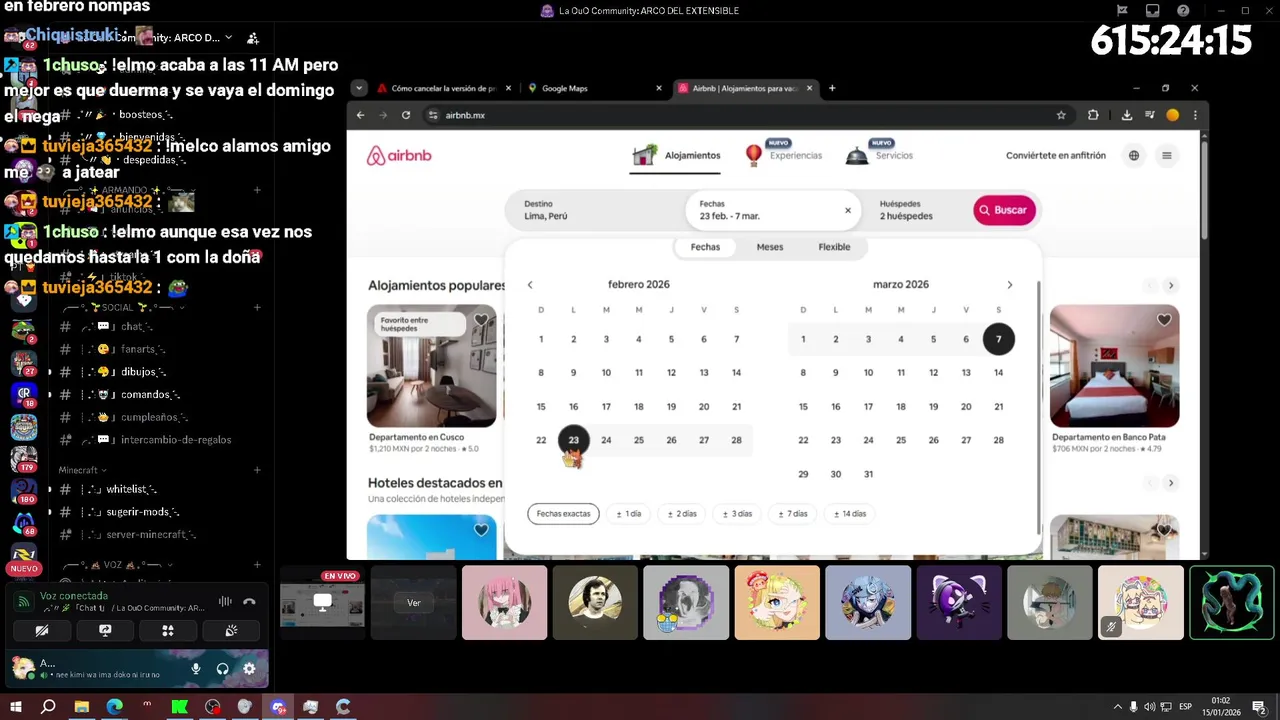Image resolution: width=1280 pixels, height=720 pixels.
Task: Pick March 7 in calendar
Action: click(x=998, y=339)
